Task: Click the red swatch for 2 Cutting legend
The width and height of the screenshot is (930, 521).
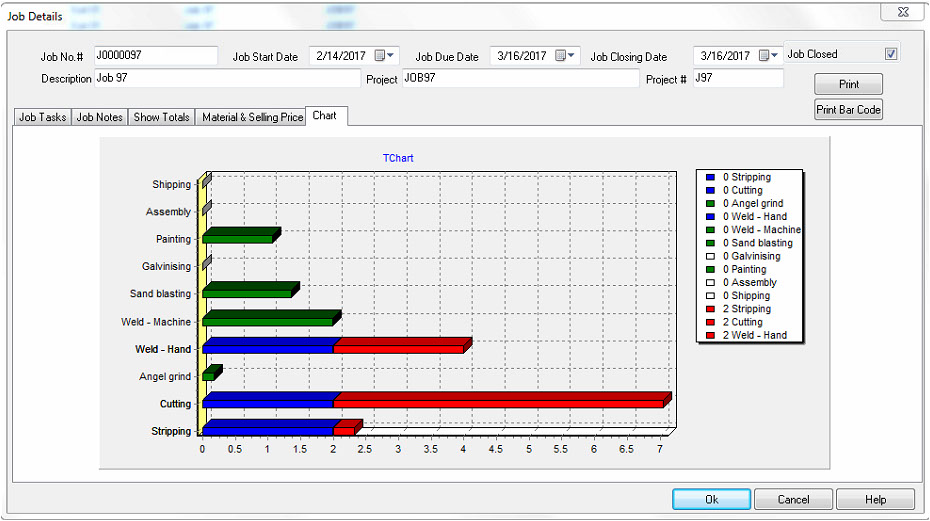Action: tap(709, 322)
